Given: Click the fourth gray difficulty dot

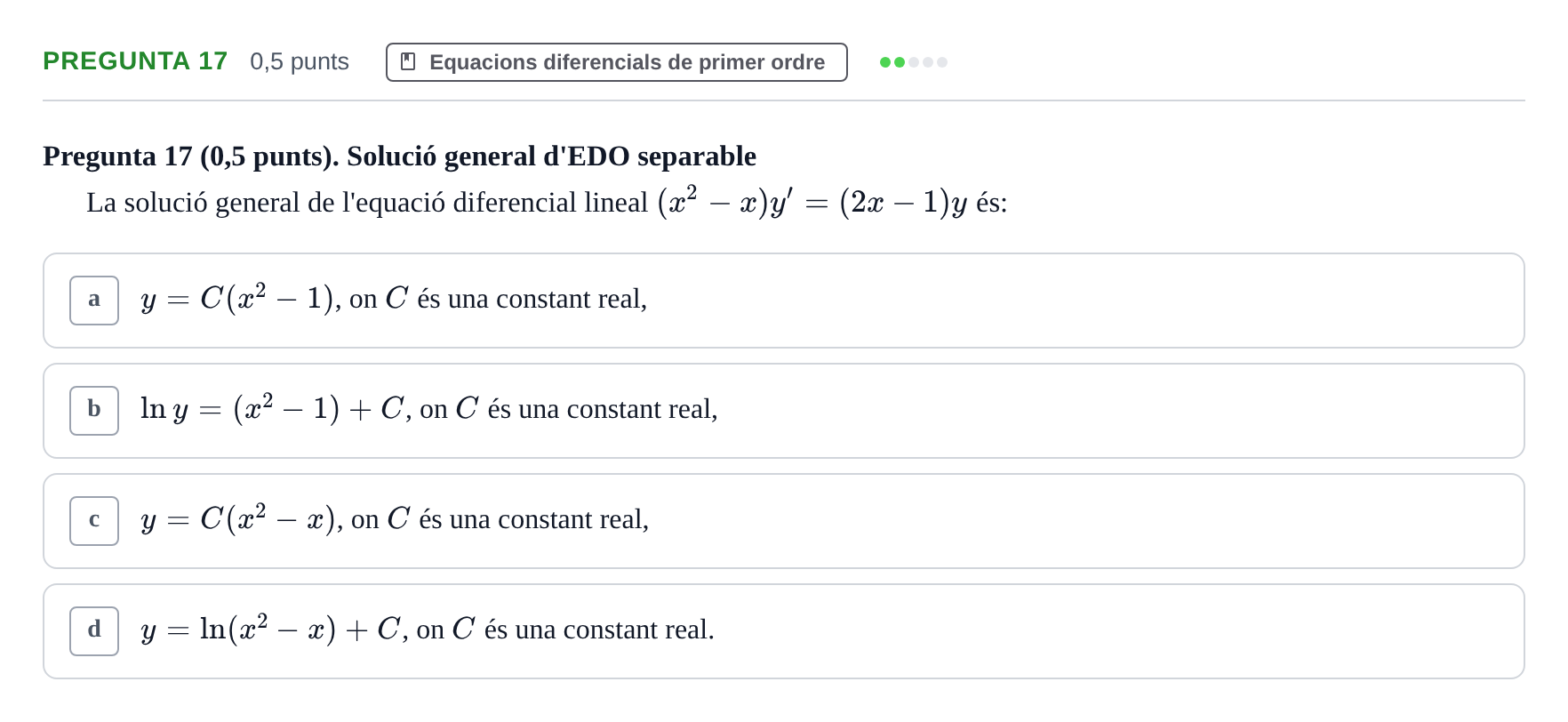Looking at the screenshot, I should coord(928,62).
